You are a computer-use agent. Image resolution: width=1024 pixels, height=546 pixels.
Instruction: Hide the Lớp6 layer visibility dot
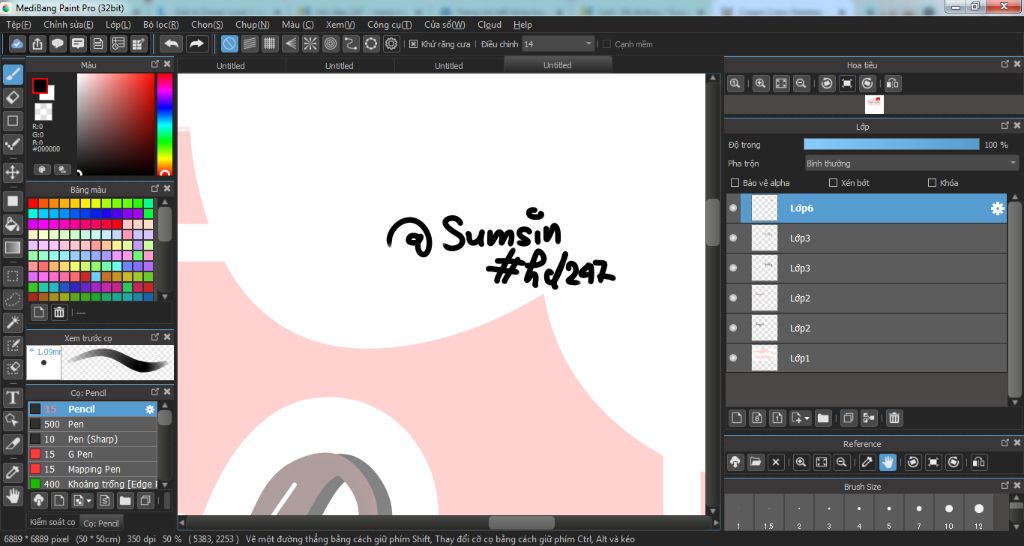(x=733, y=208)
